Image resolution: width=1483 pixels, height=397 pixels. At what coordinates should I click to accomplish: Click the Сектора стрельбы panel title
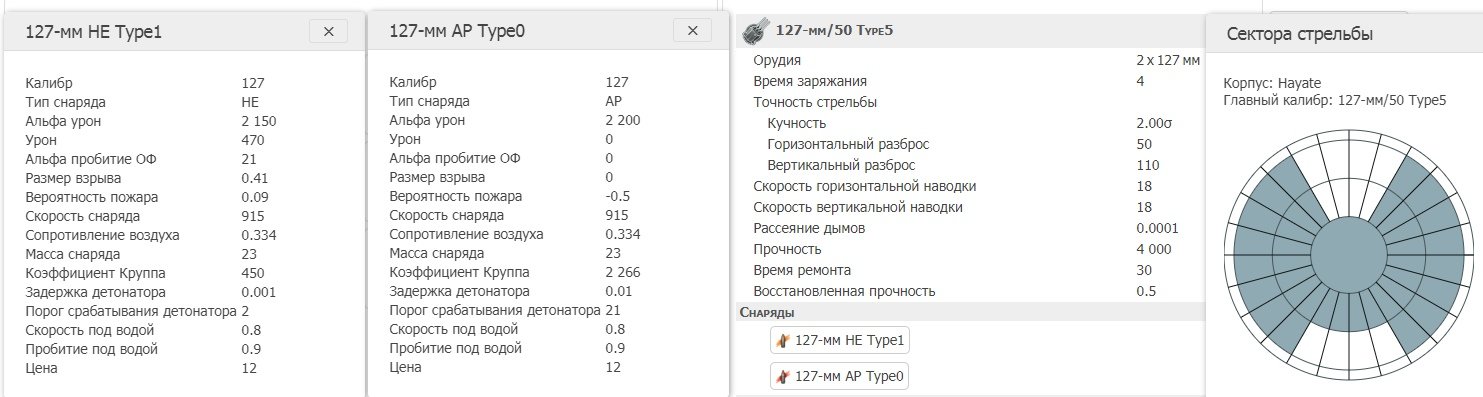click(1299, 34)
